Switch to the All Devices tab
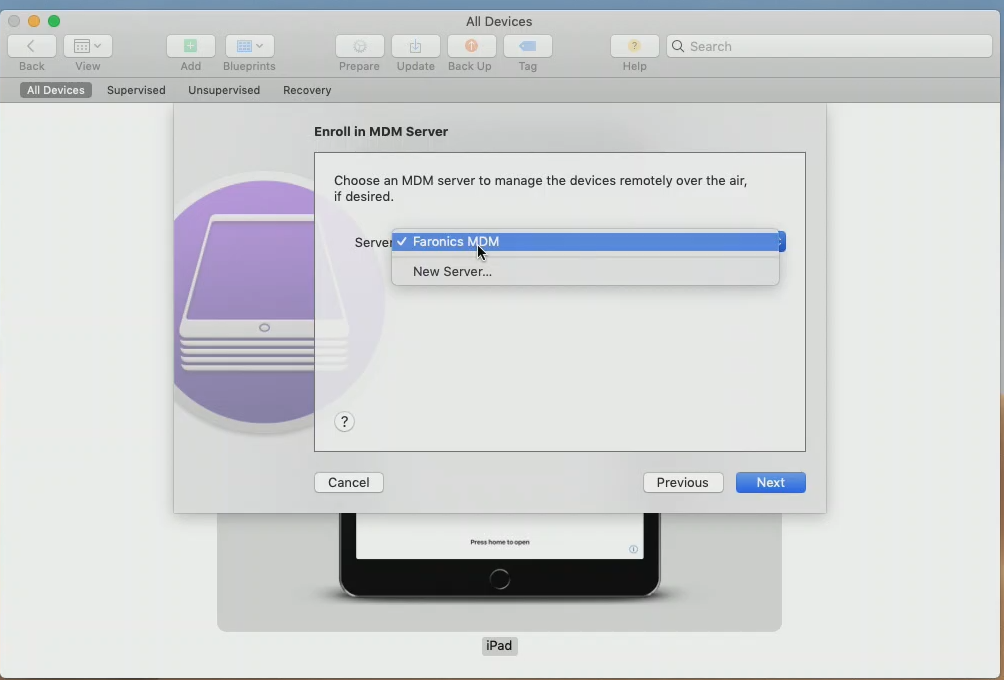Screen dimensions: 1004x680 click(x=56, y=90)
